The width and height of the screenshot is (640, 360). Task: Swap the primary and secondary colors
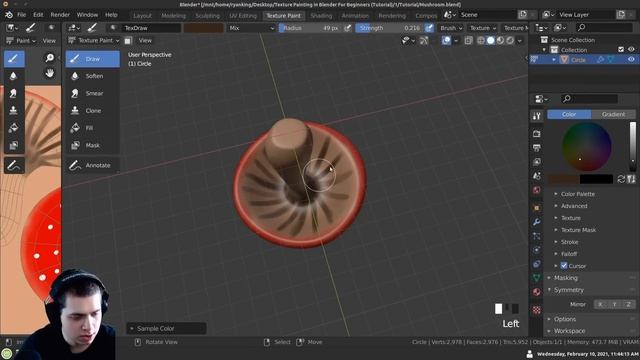pyautogui.click(x=621, y=179)
